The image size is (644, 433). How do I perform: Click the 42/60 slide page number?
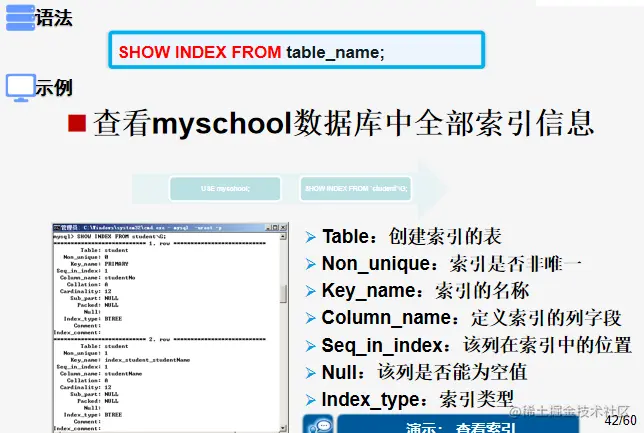point(621,420)
